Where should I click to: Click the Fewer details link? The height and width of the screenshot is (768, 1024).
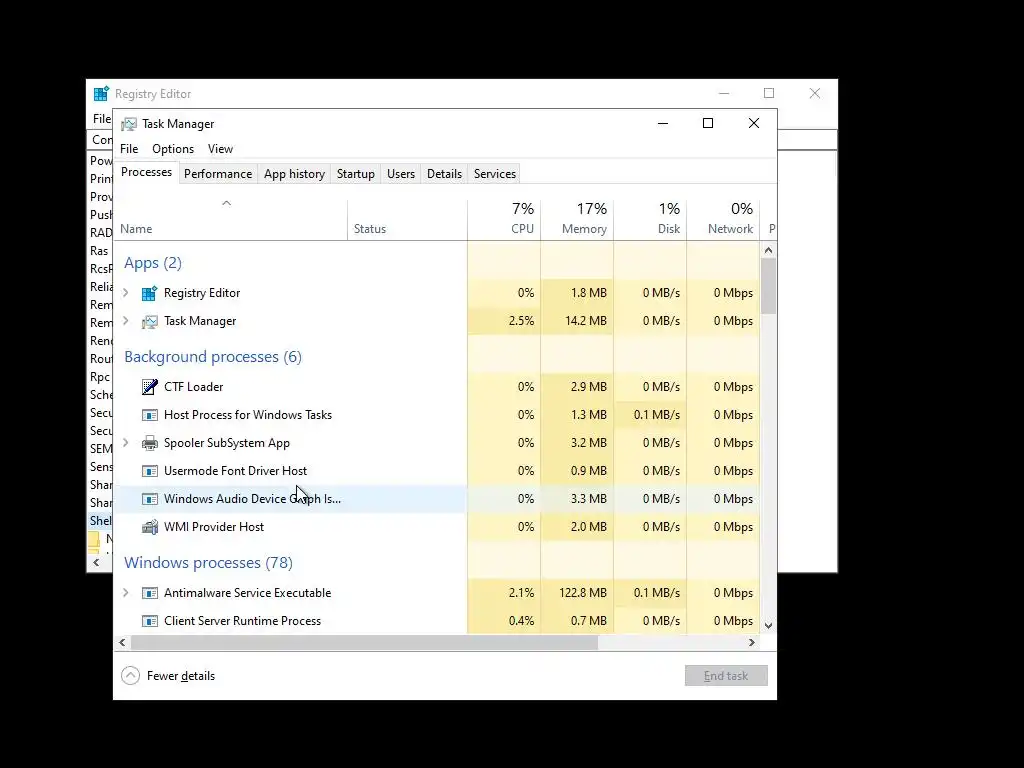coord(180,676)
